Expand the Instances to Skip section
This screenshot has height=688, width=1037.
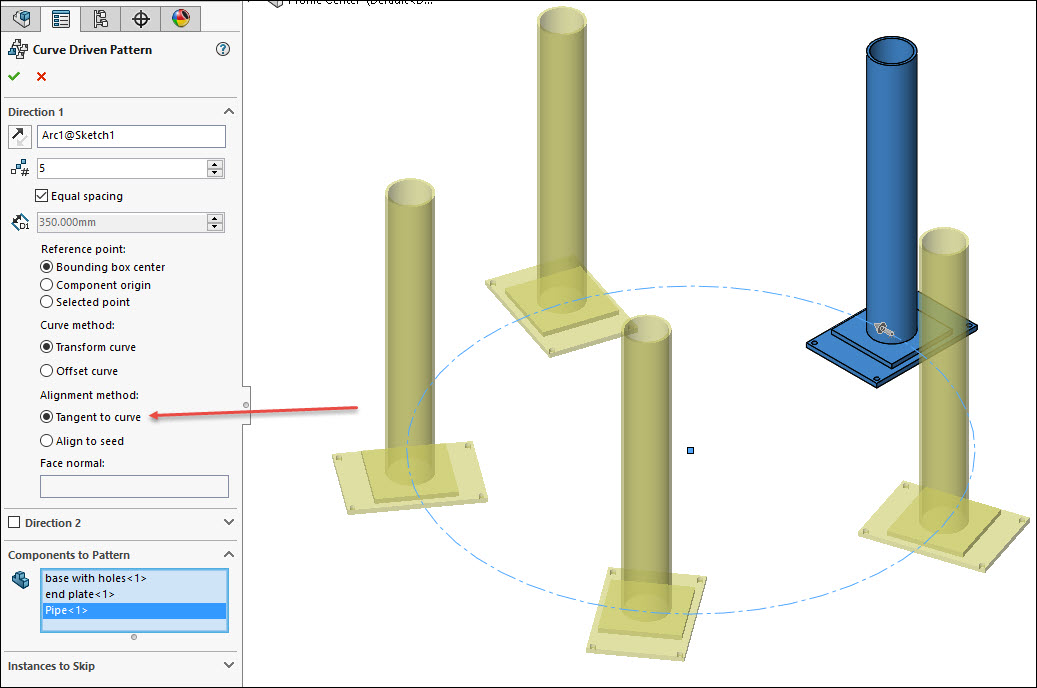tap(229, 665)
